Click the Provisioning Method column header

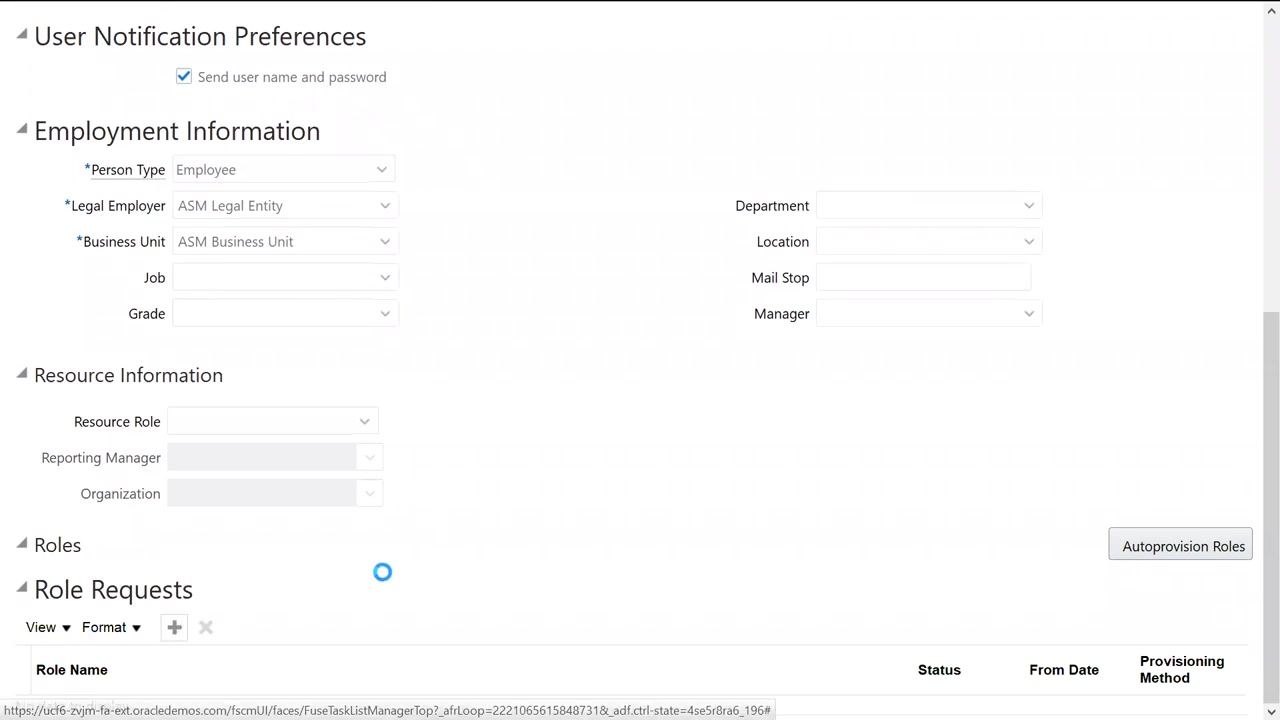[1182, 669]
